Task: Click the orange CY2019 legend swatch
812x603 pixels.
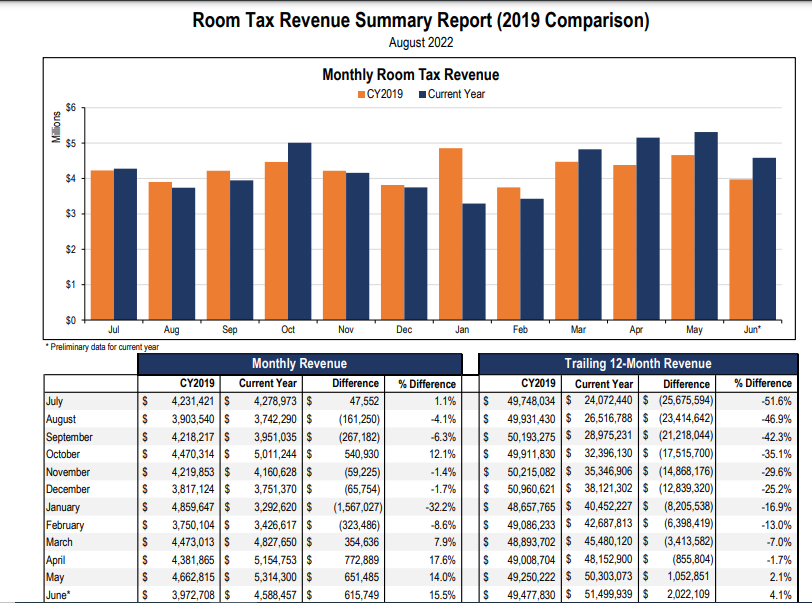Action: click(x=361, y=94)
